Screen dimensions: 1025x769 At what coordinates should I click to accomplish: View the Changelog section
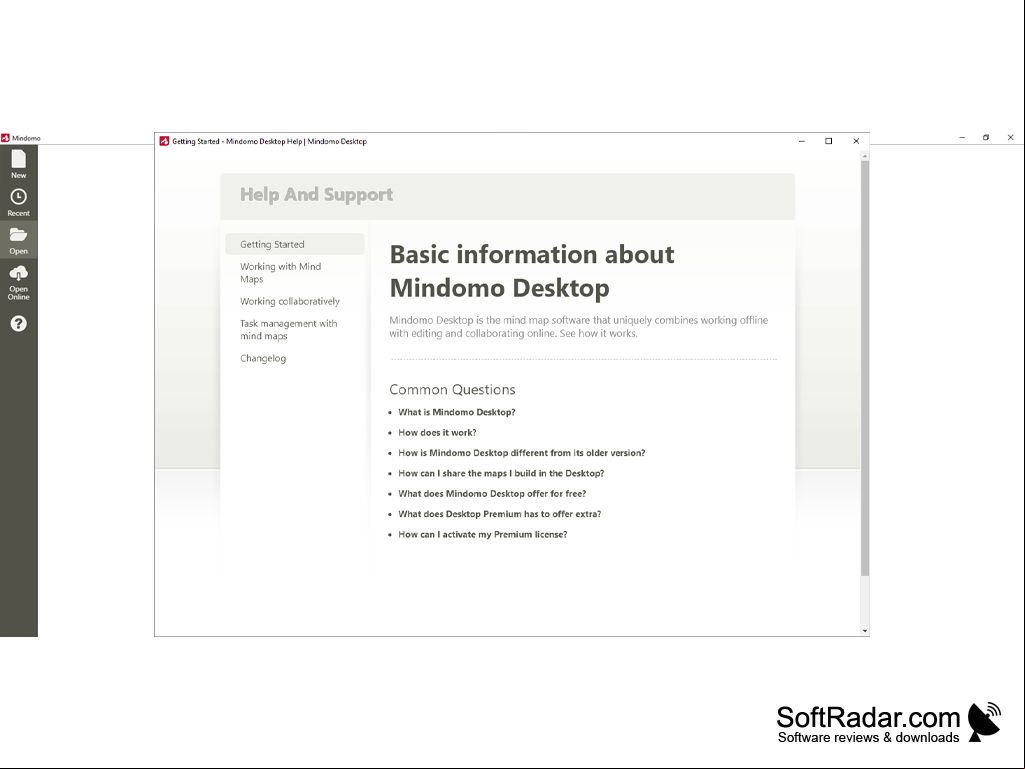263,358
